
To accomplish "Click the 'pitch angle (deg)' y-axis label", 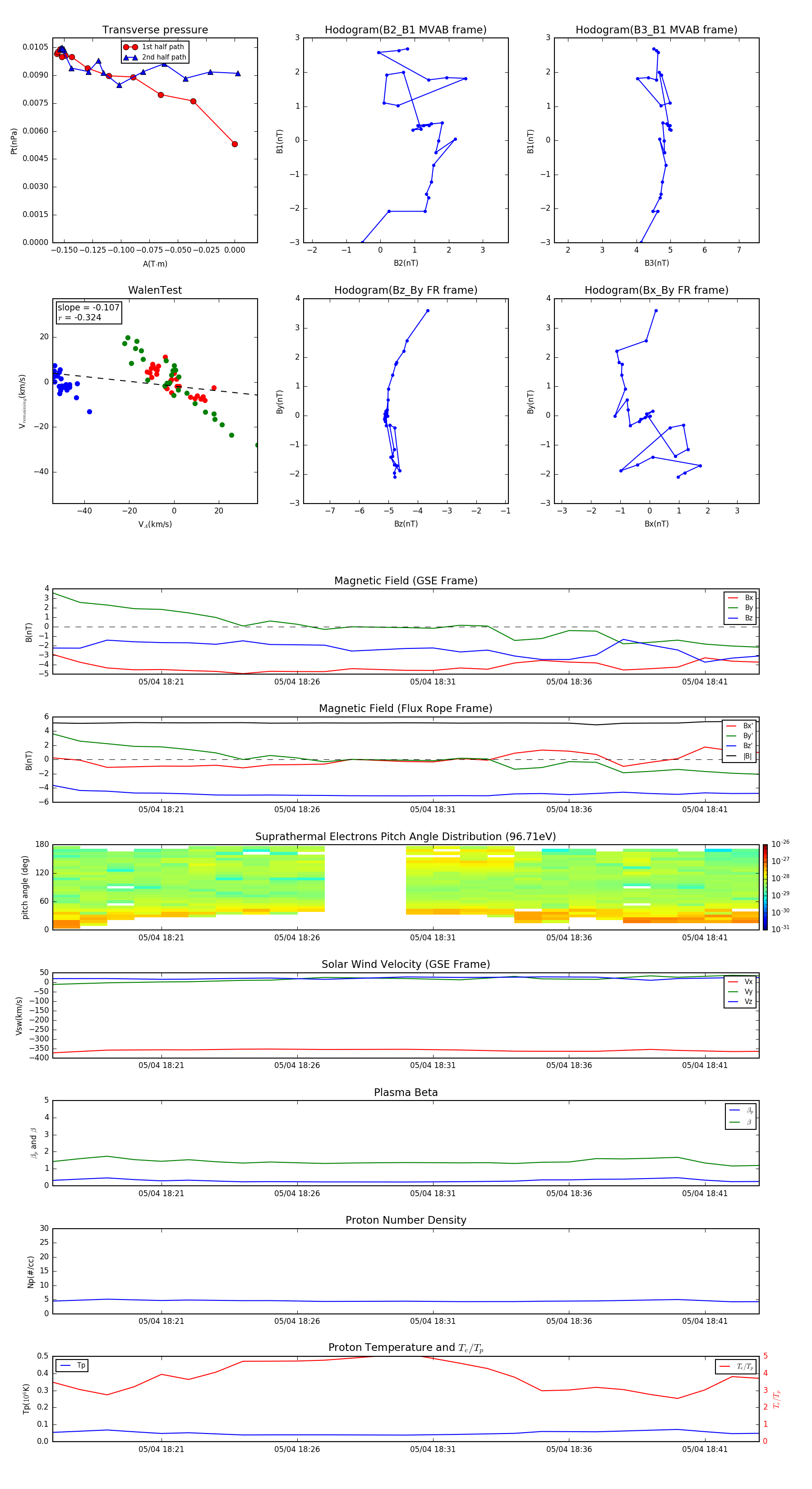I will [x=25, y=887].
